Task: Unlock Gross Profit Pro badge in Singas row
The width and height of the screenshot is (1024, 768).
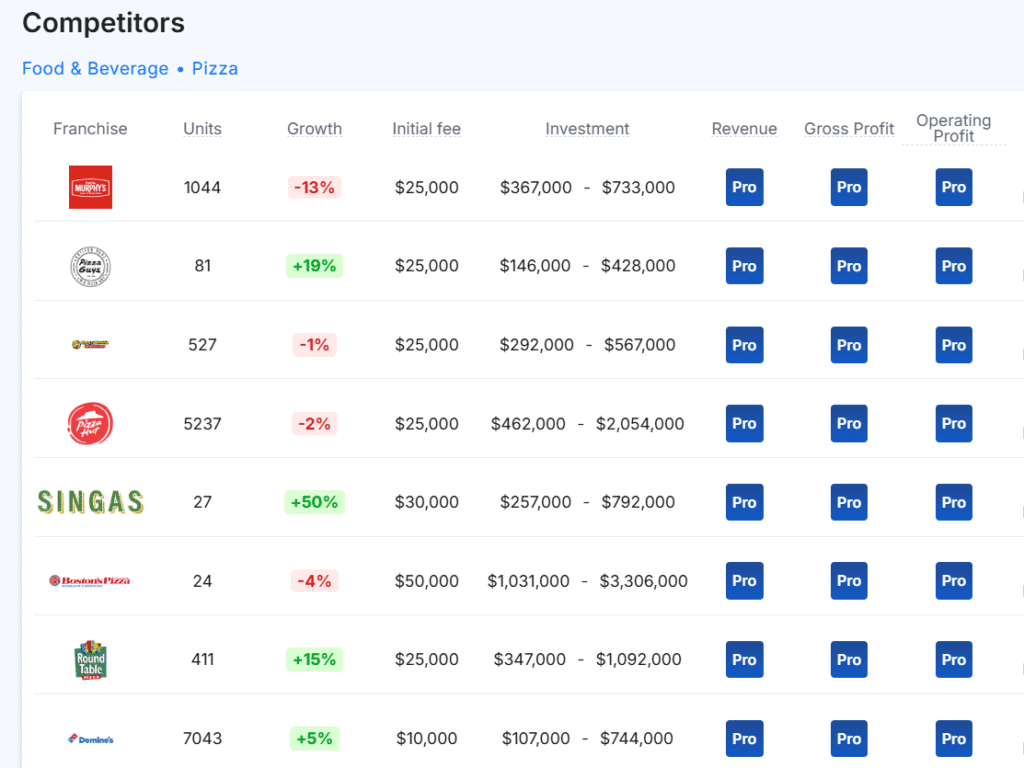Action: point(849,502)
